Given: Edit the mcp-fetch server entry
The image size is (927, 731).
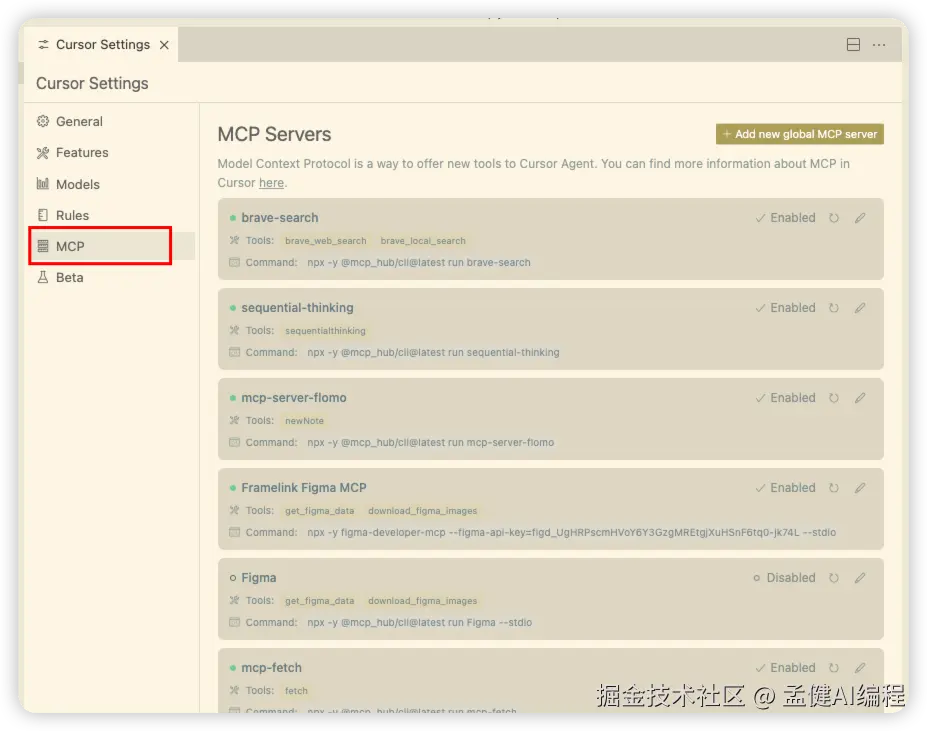Looking at the screenshot, I should click(860, 667).
